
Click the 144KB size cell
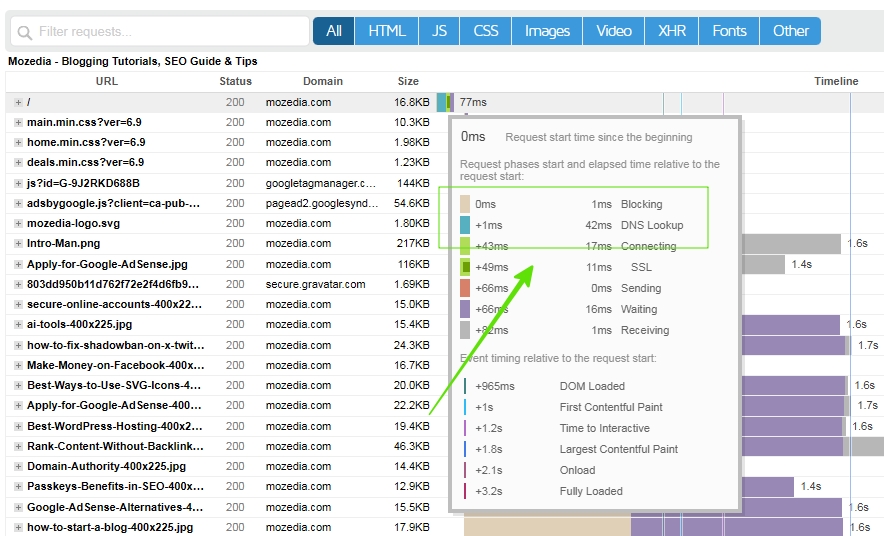click(413, 183)
